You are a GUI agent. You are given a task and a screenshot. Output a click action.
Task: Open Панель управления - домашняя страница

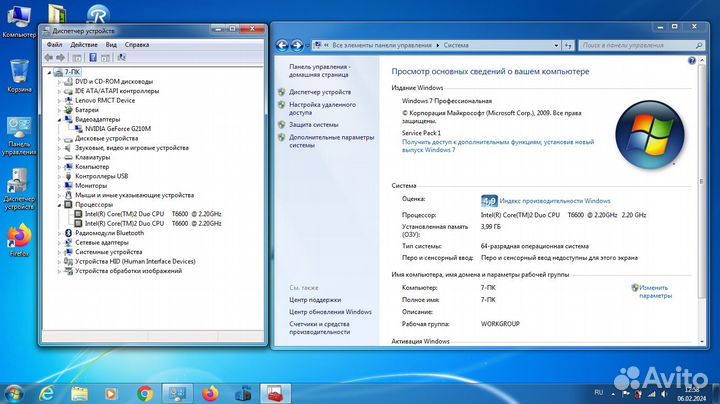tap(319, 71)
